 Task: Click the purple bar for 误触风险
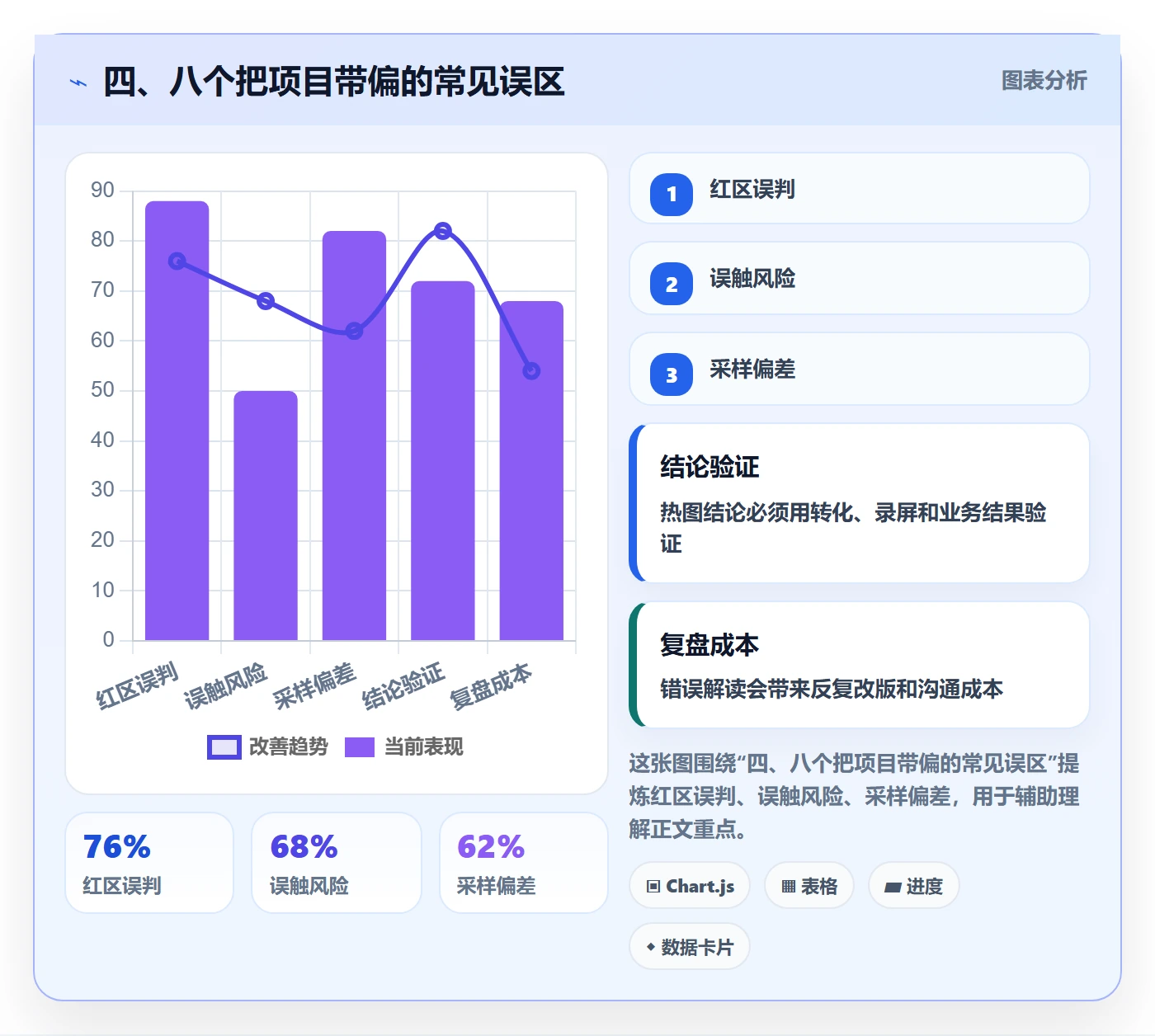(266, 516)
